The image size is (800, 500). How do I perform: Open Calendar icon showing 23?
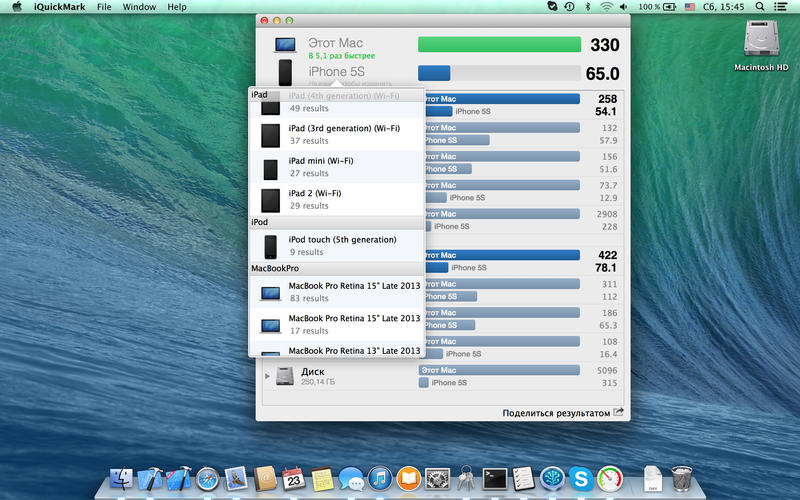point(293,479)
